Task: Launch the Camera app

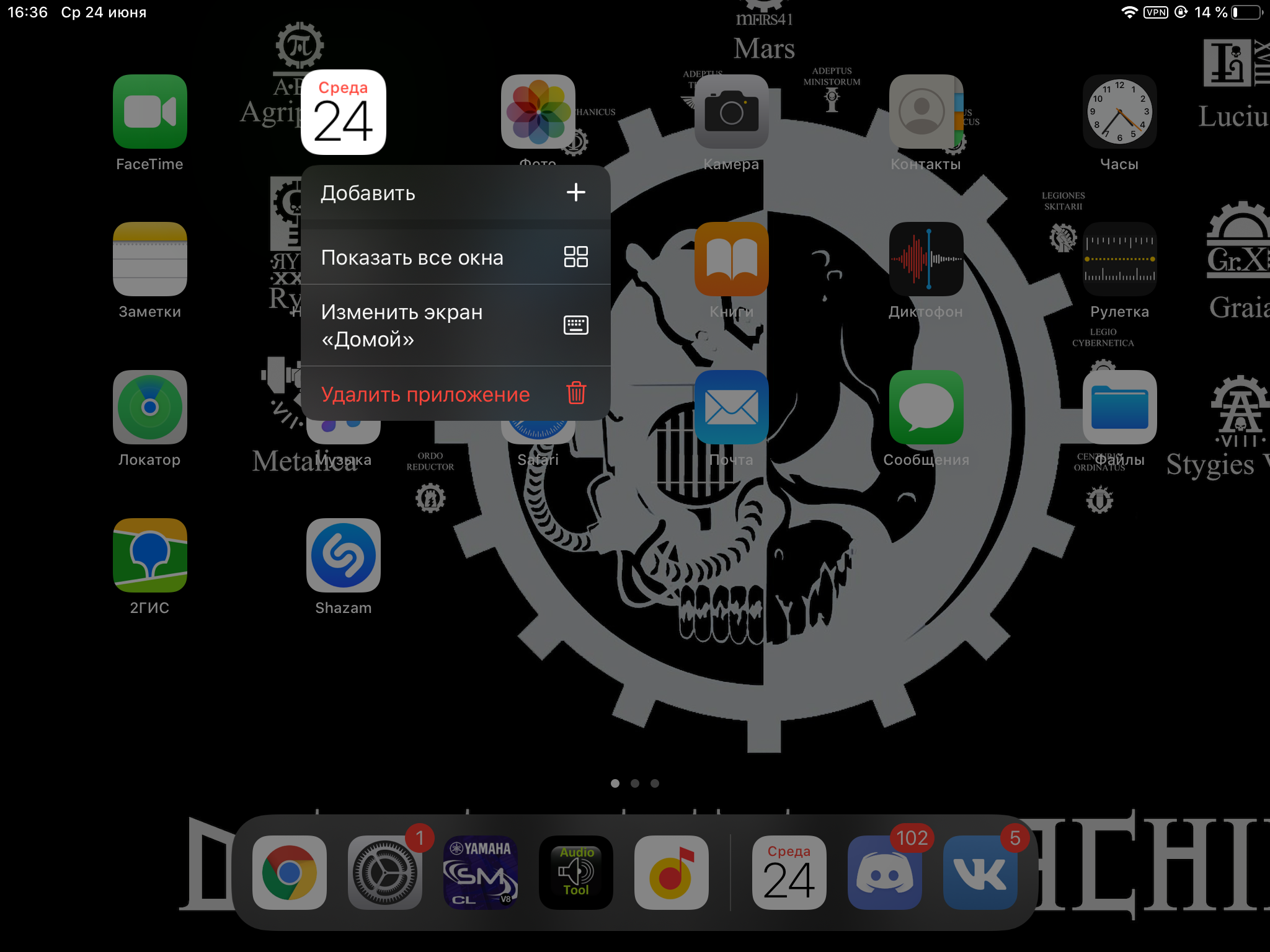Action: [x=731, y=112]
